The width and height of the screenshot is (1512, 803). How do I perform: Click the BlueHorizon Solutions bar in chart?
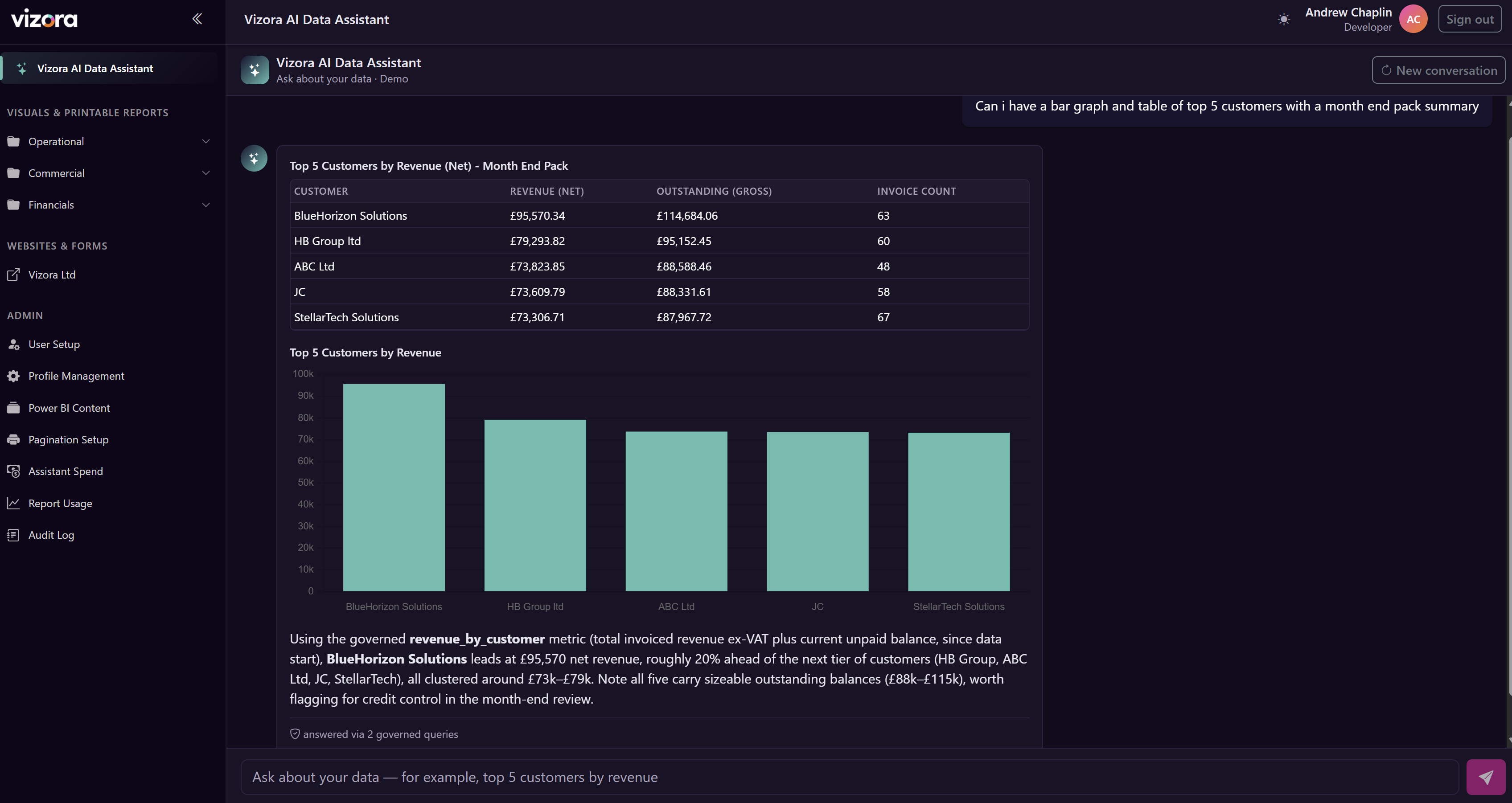pyautogui.click(x=394, y=487)
